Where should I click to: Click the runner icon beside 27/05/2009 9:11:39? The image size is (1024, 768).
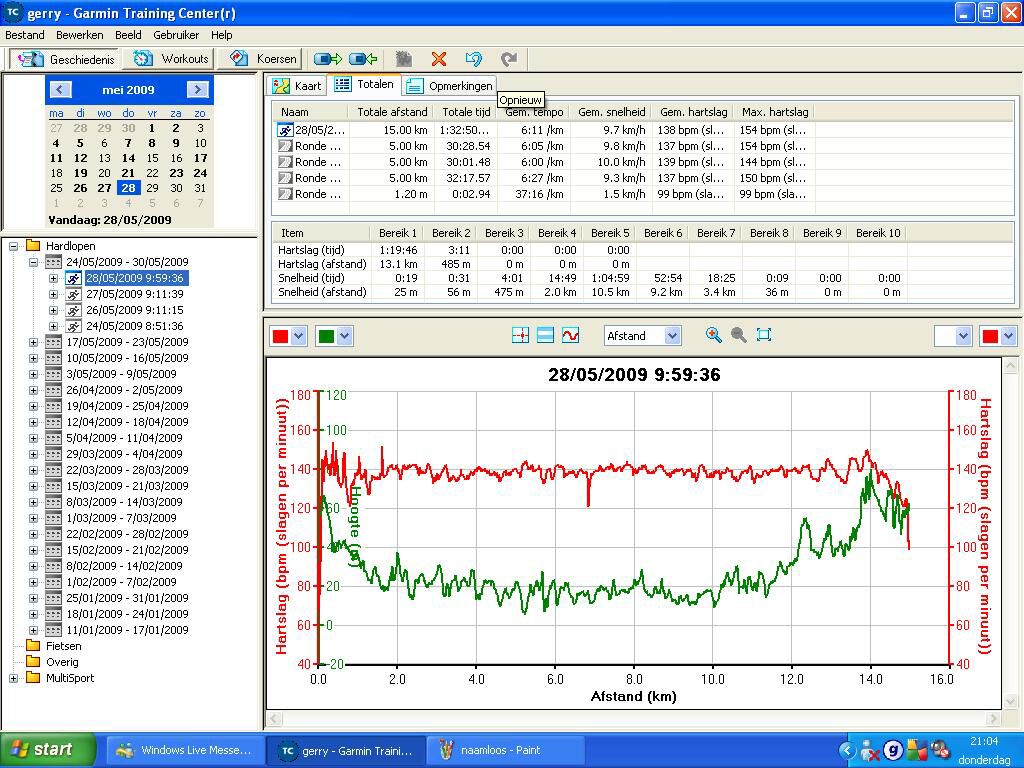74,294
